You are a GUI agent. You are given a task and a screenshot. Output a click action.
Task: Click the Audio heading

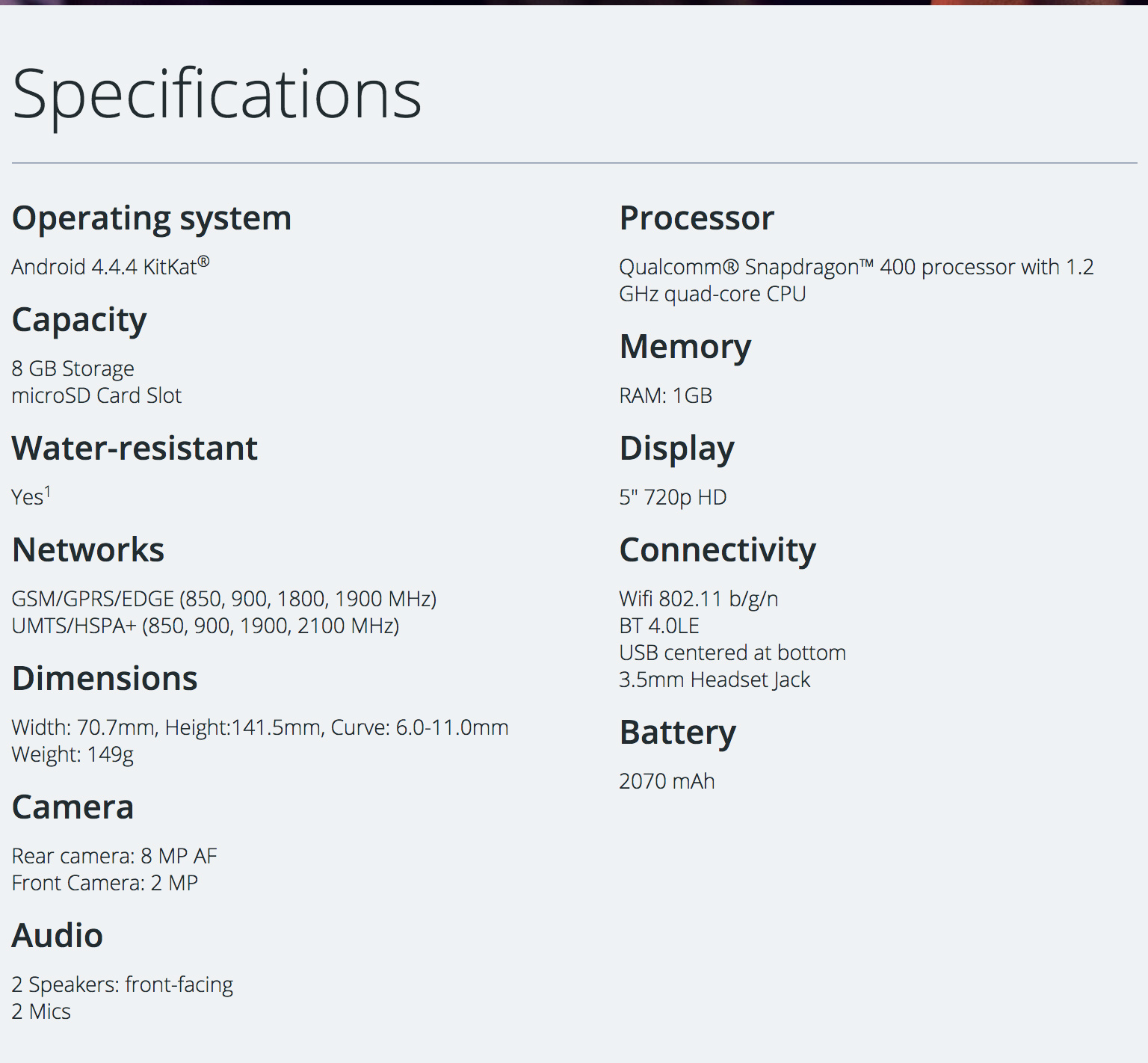[58, 936]
